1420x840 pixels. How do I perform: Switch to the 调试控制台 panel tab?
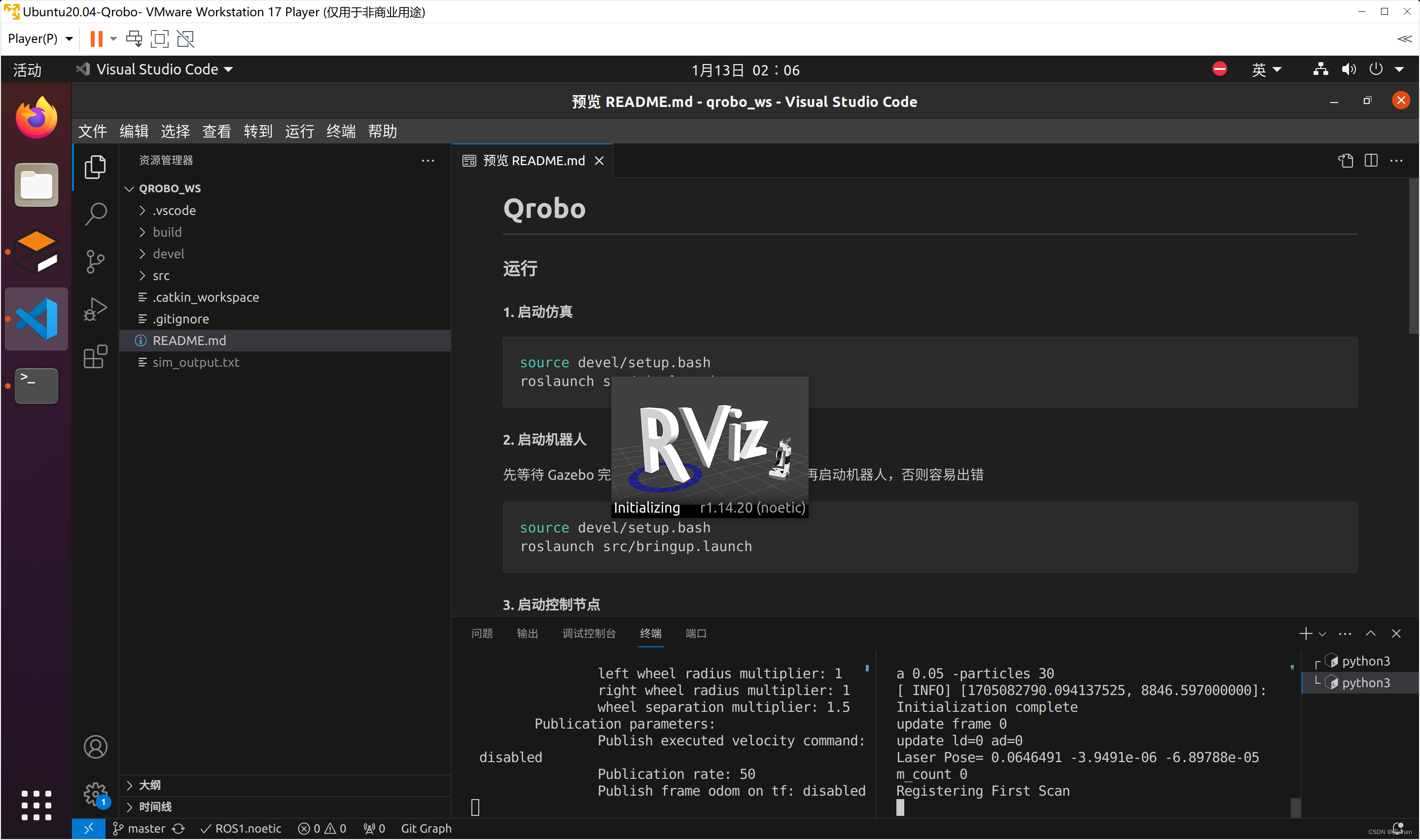click(x=589, y=633)
